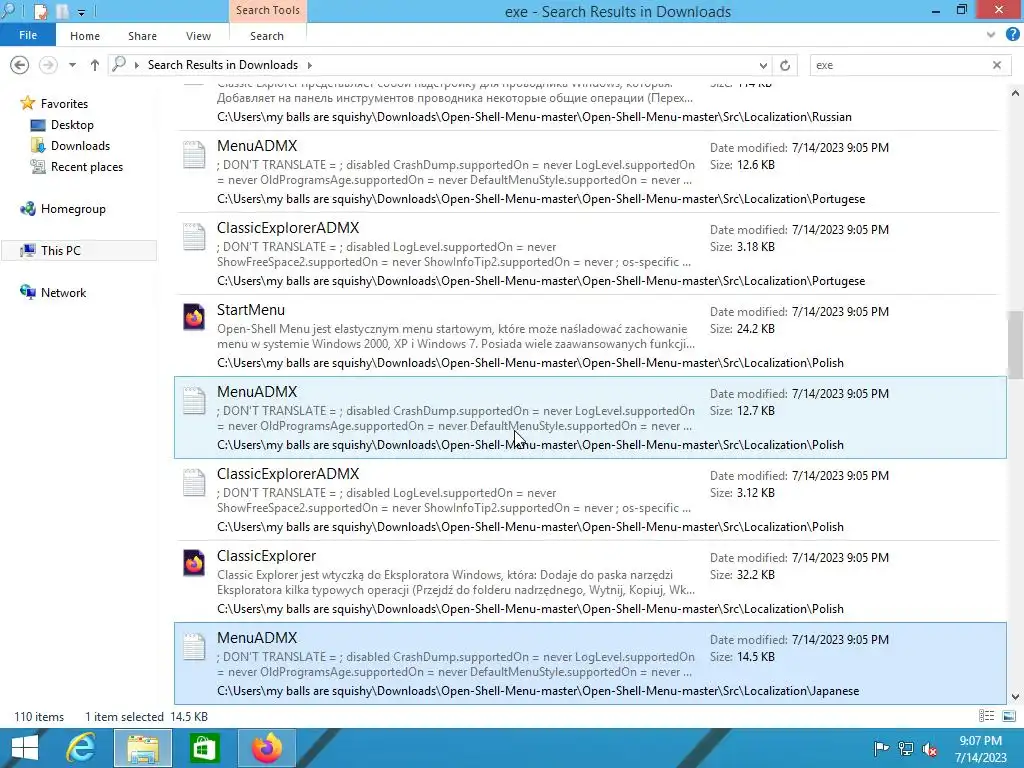
Task: Click the file icon of 3.18 KB ClassicExplorerADMX
Action: tap(194, 237)
